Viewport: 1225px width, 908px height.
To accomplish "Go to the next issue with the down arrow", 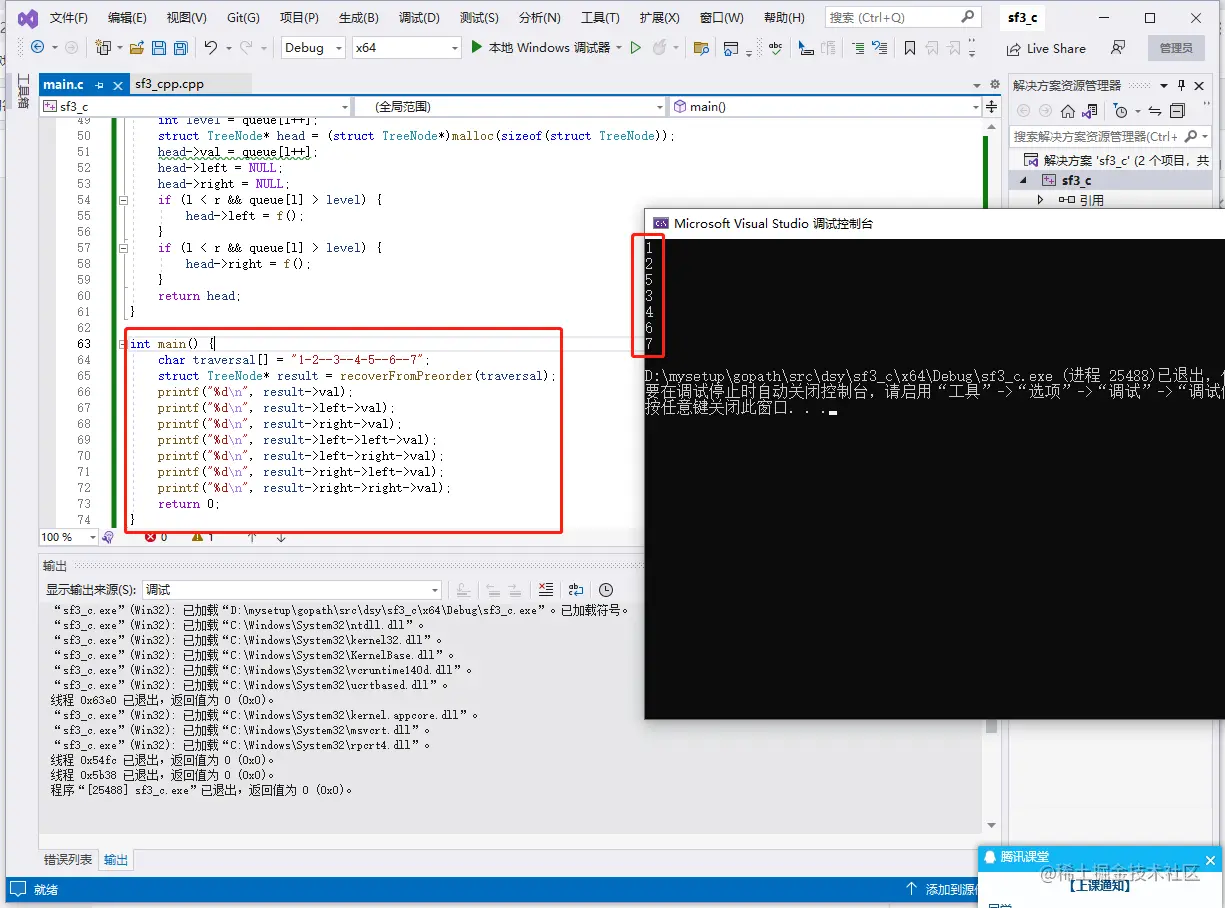I will click(x=281, y=537).
